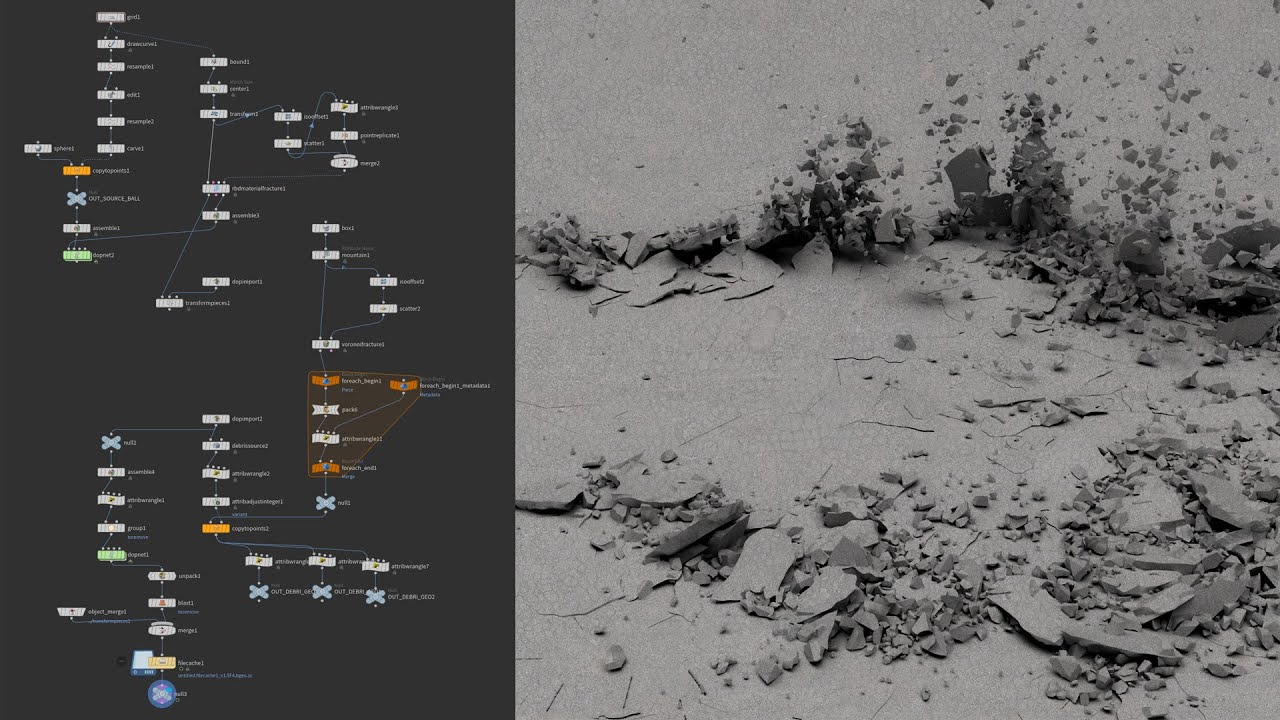Select the edit1 node

coord(111,95)
